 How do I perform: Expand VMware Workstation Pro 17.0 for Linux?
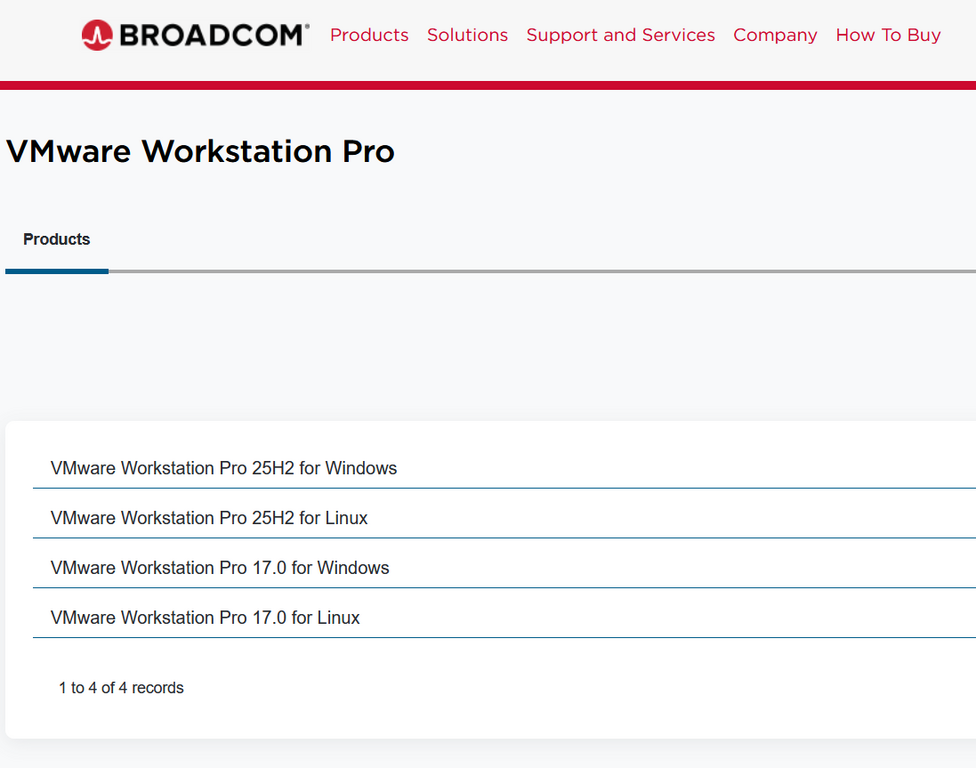[205, 618]
